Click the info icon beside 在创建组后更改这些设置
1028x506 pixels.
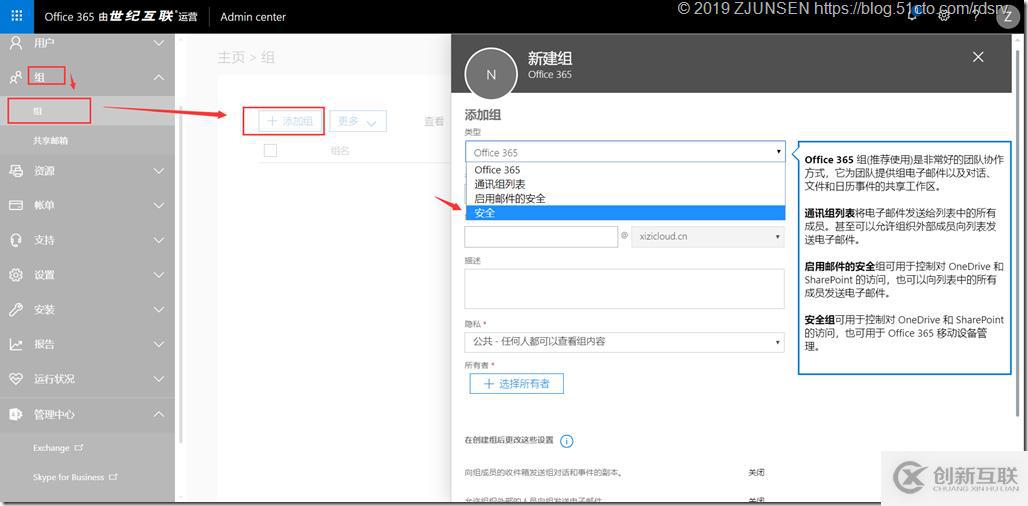(567, 440)
